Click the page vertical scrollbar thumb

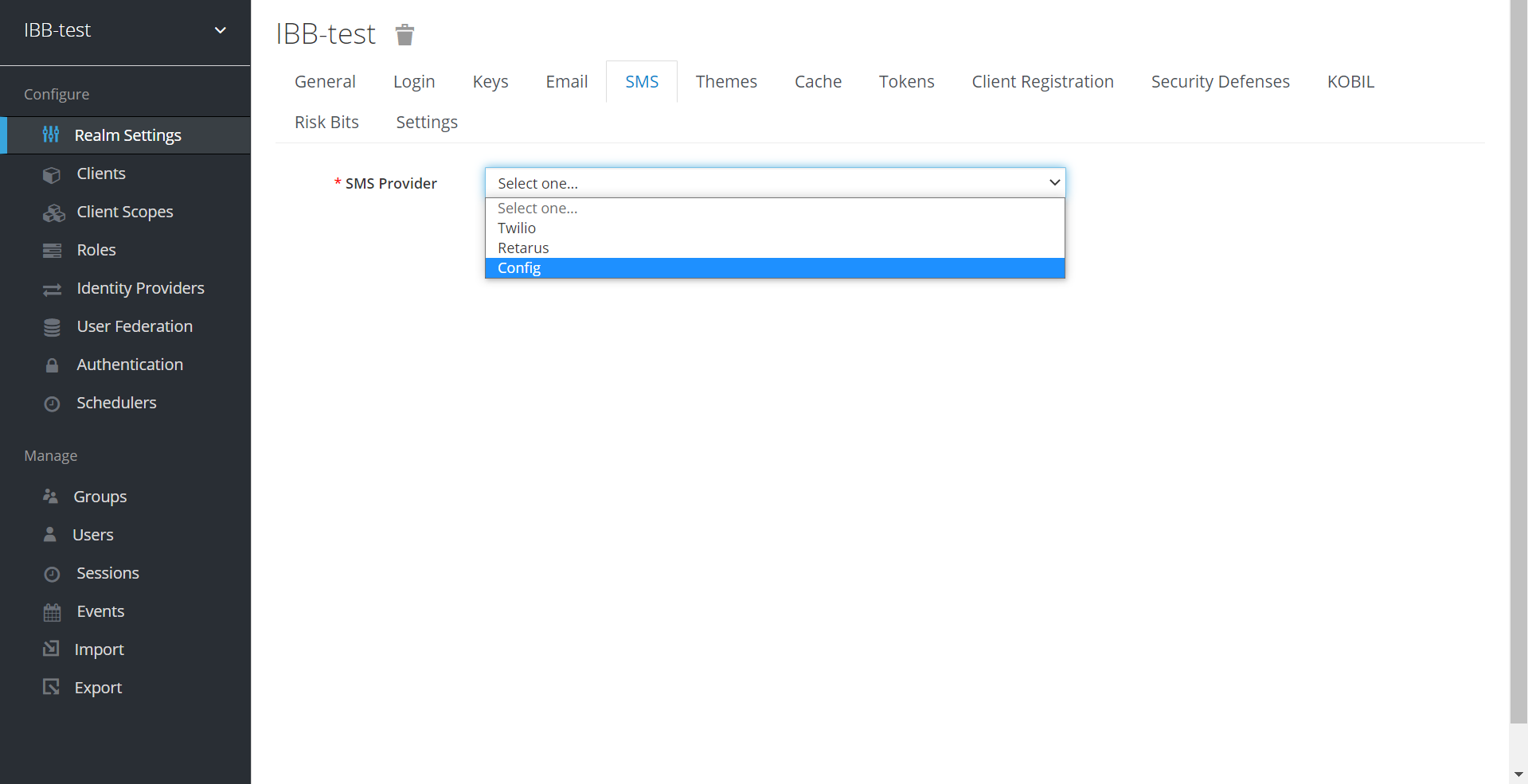tap(1518, 362)
